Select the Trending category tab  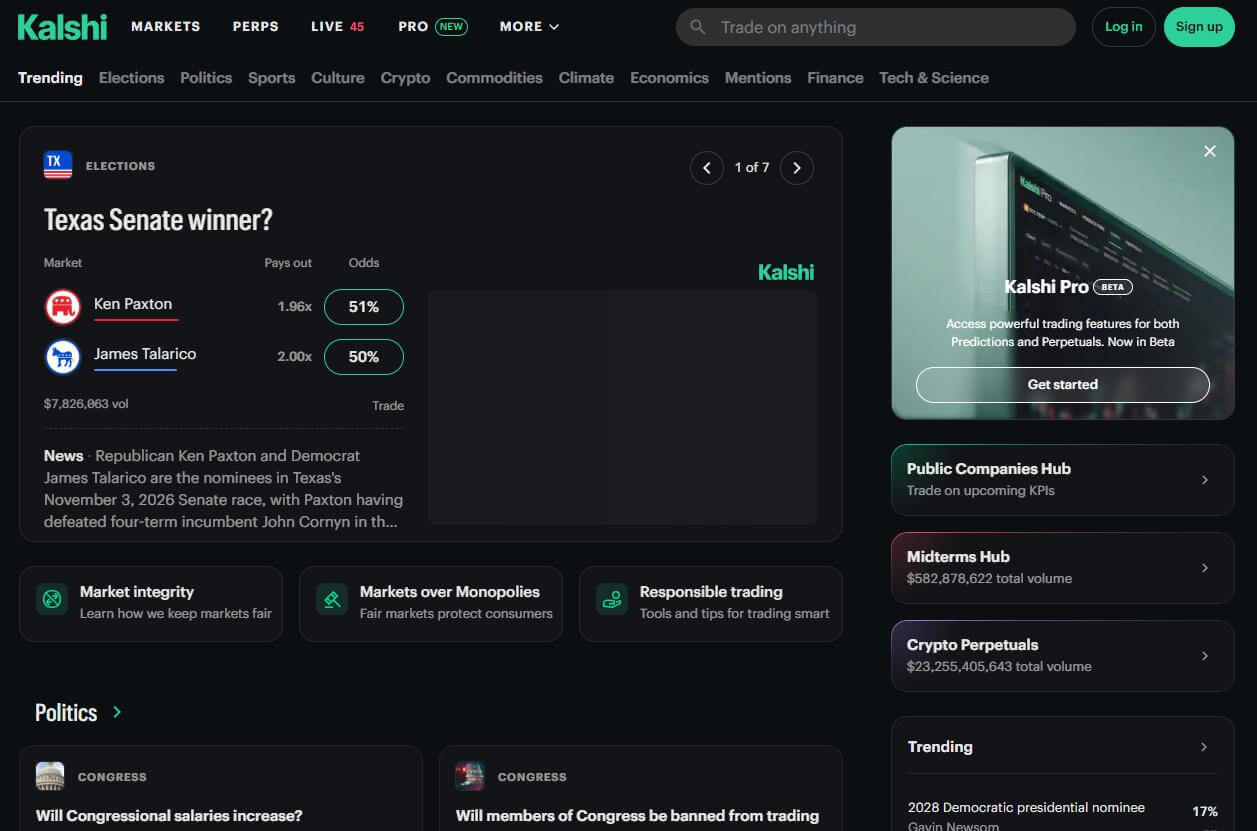coord(50,78)
